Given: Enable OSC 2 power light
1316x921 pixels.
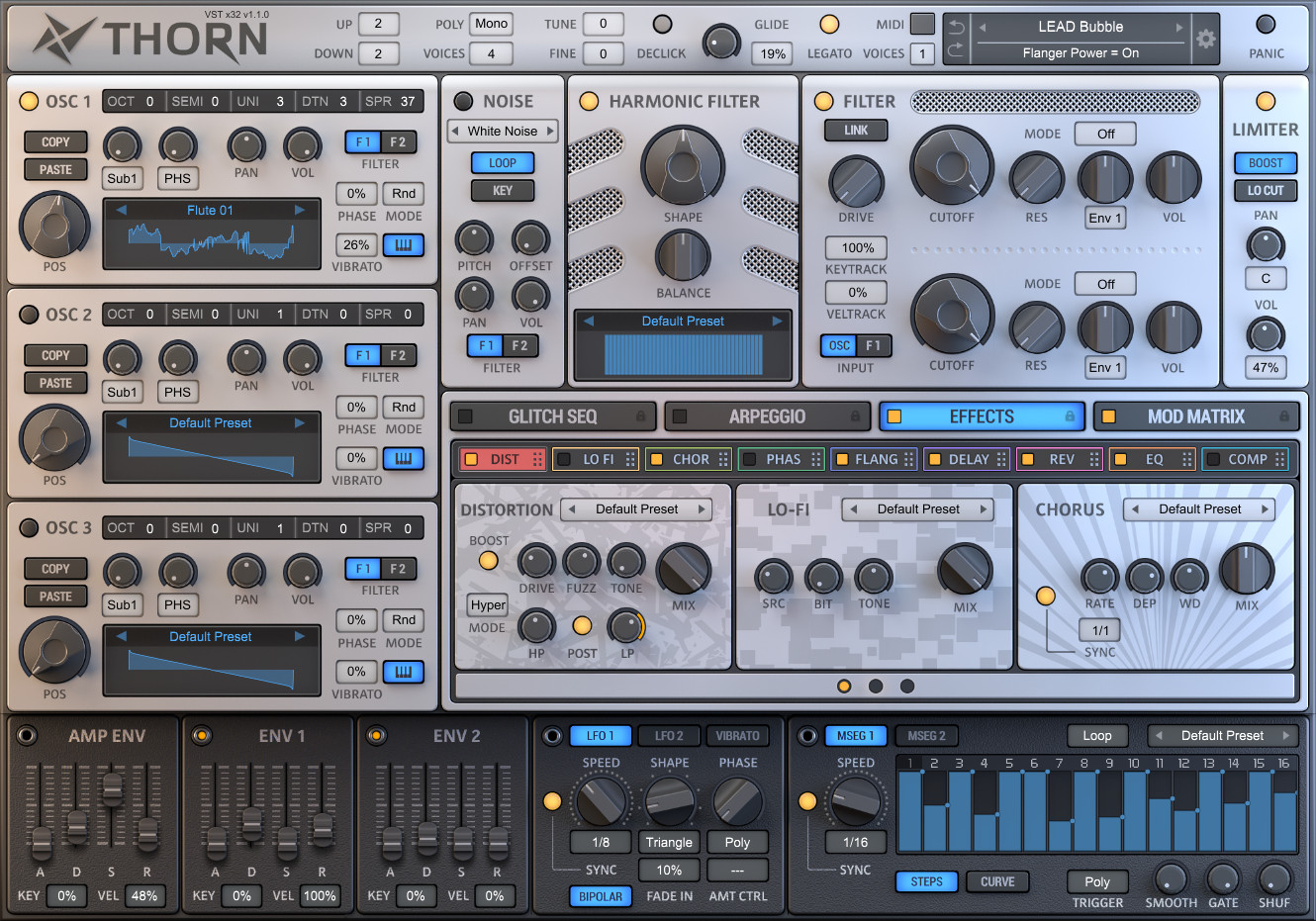Looking at the screenshot, I should coord(29,315).
